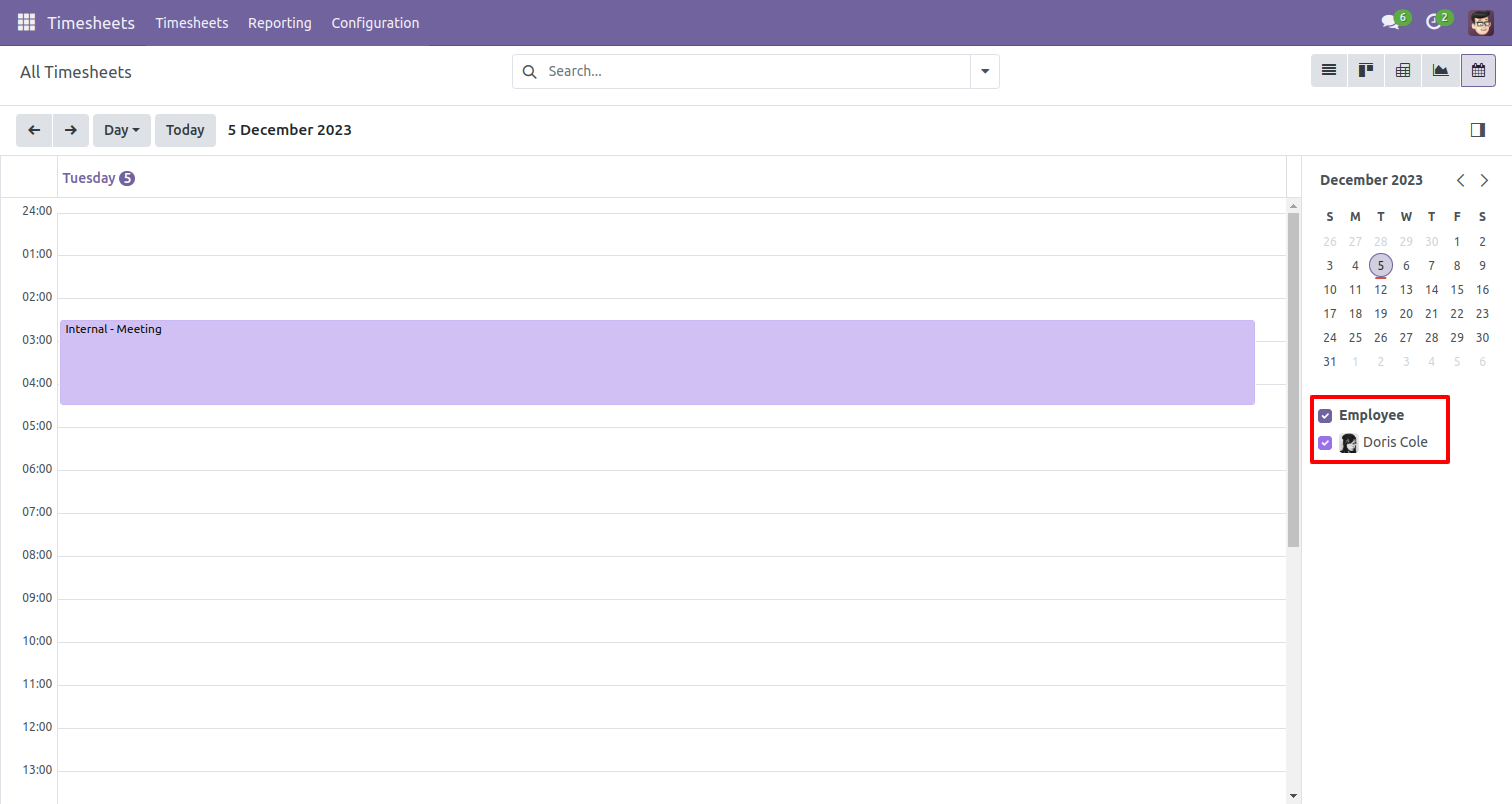Click the vertical scrollbar thumb

tap(1293, 380)
